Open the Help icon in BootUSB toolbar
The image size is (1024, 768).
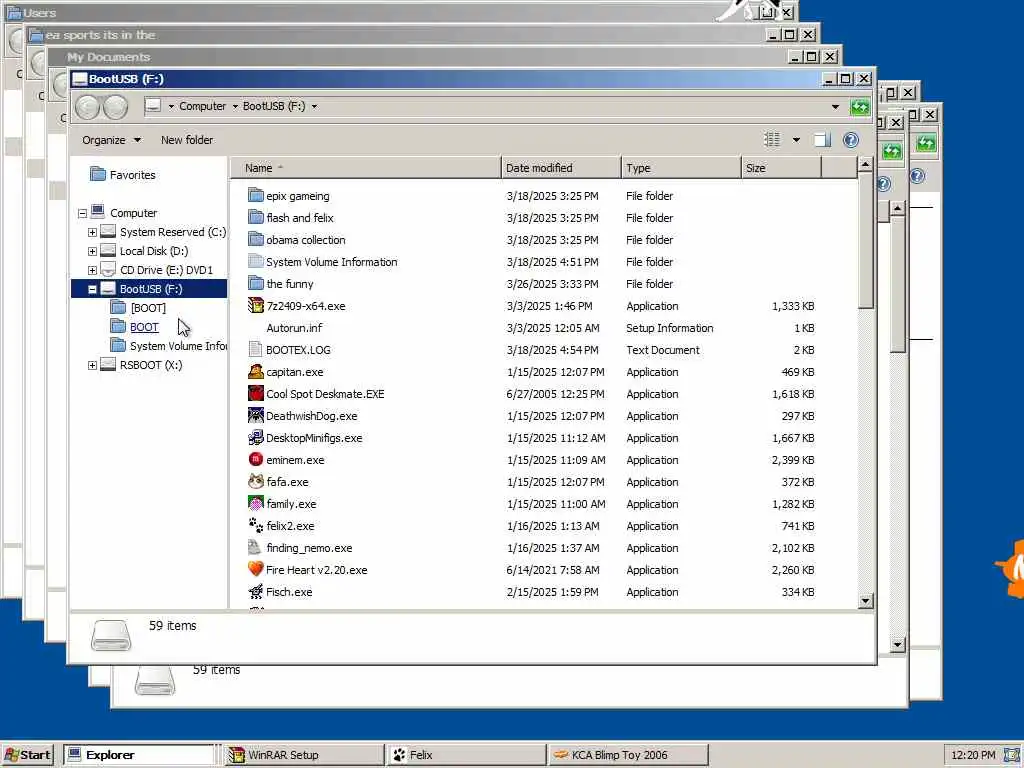tap(850, 140)
